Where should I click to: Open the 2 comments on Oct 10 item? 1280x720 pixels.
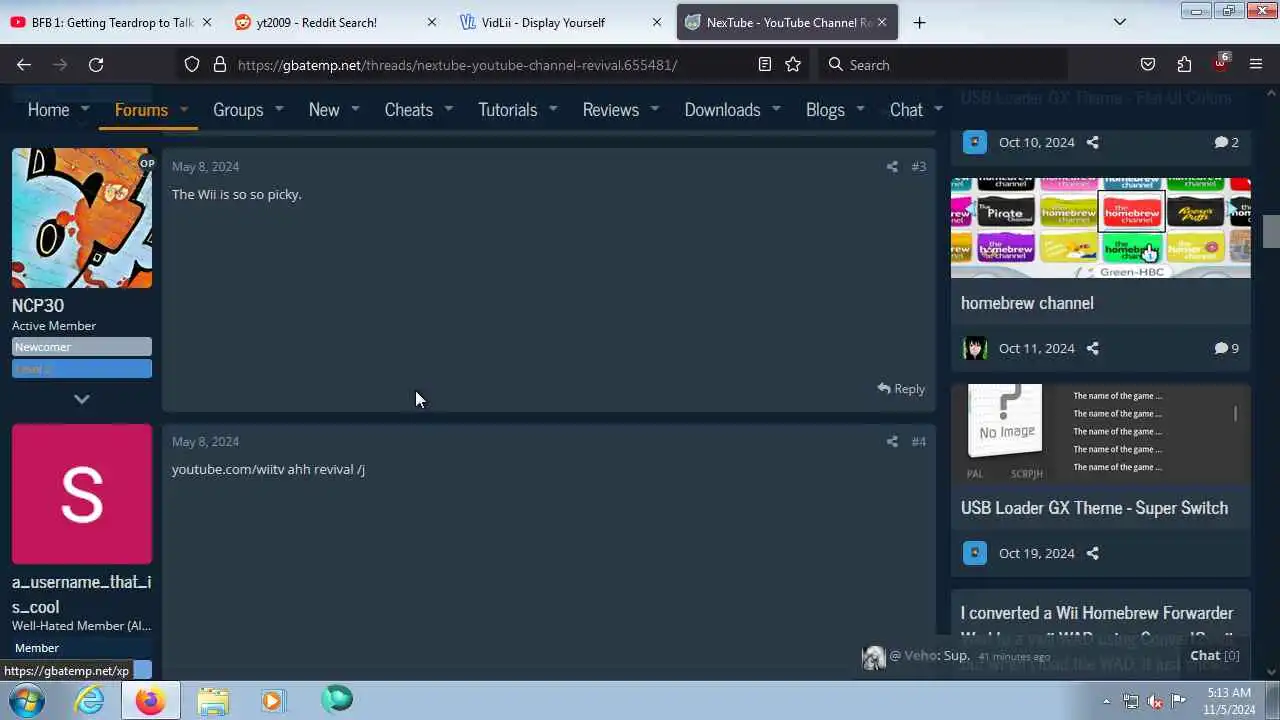pos(1226,142)
